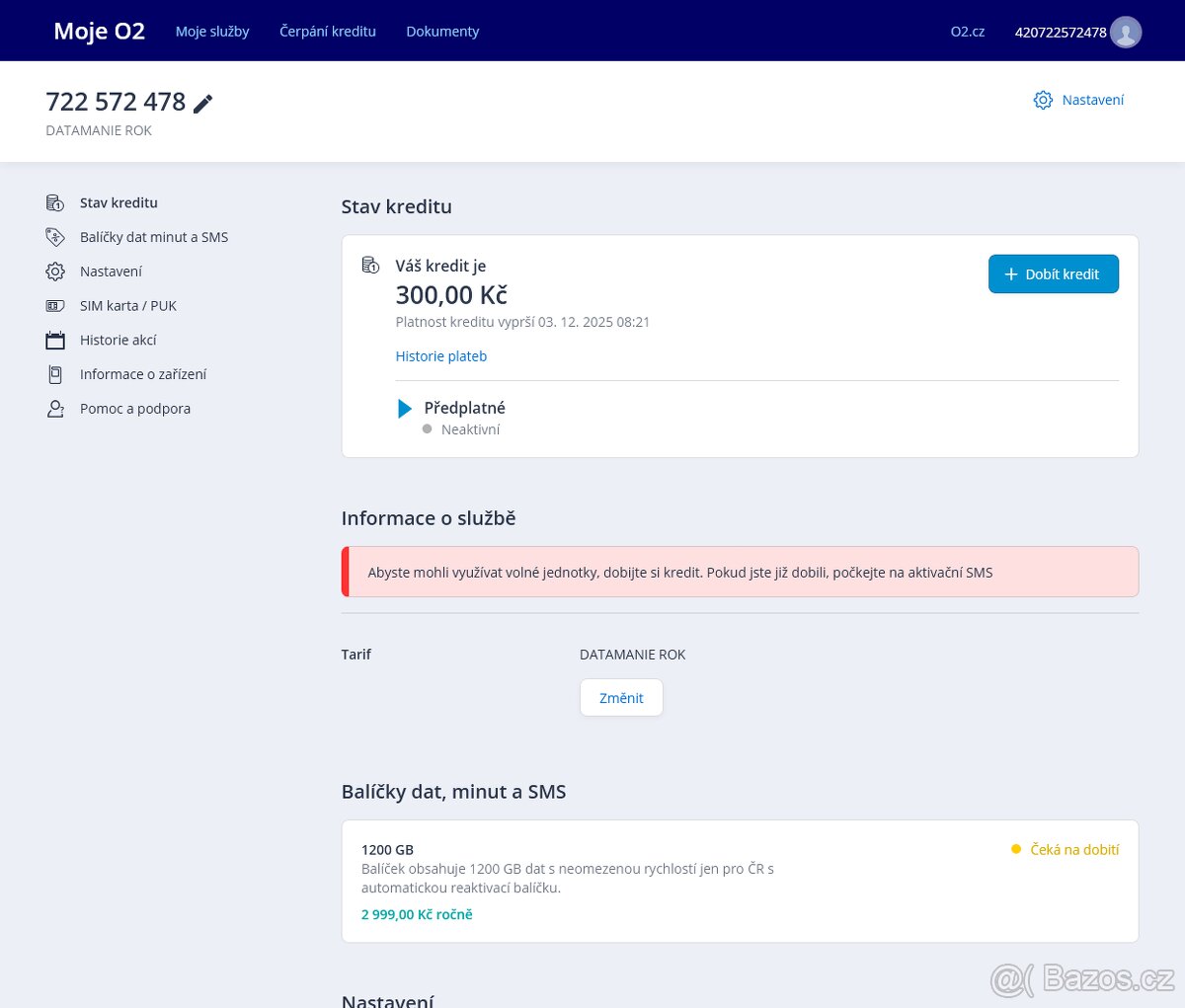Click the pencil icon beside 722 572 478

(x=203, y=103)
